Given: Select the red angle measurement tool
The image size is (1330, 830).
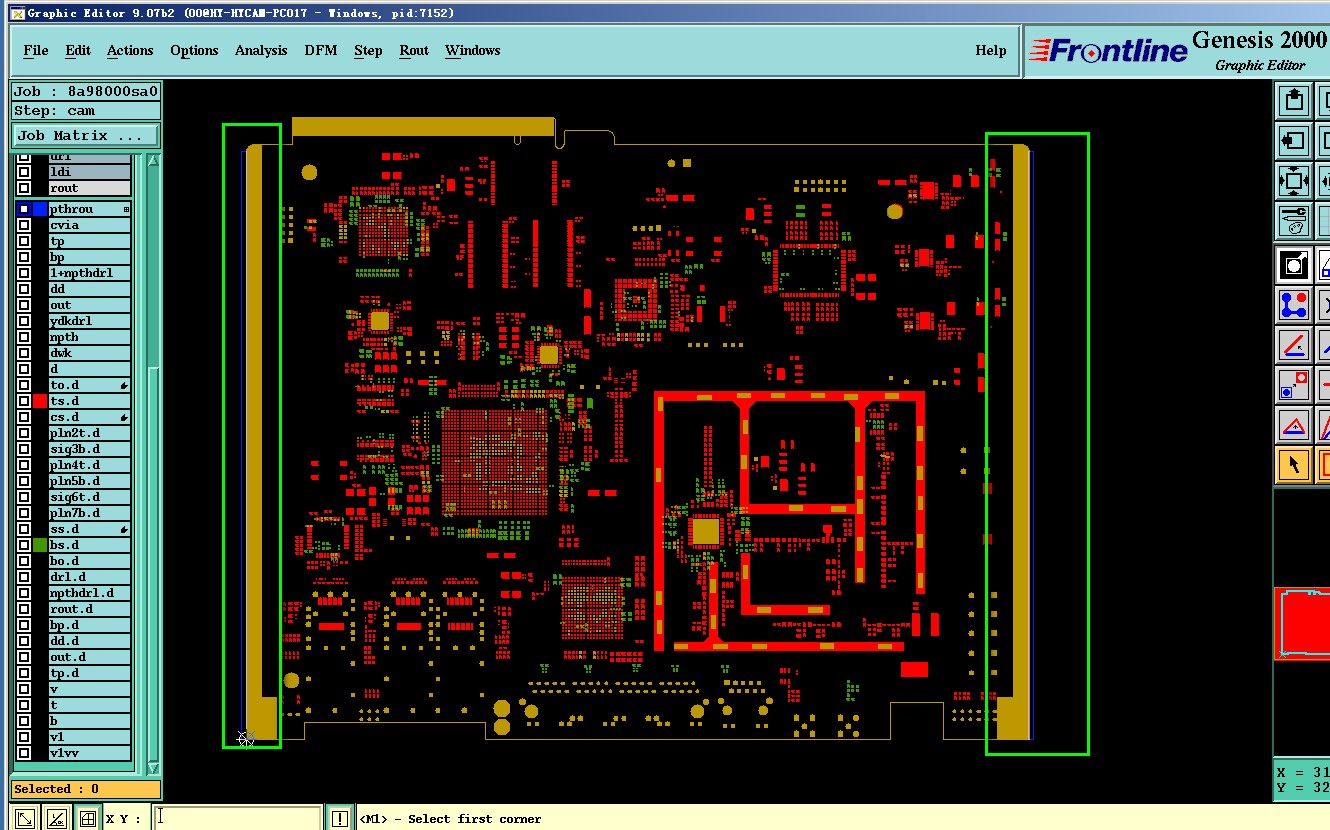Looking at the screenshot, I should click(1294, 345).
